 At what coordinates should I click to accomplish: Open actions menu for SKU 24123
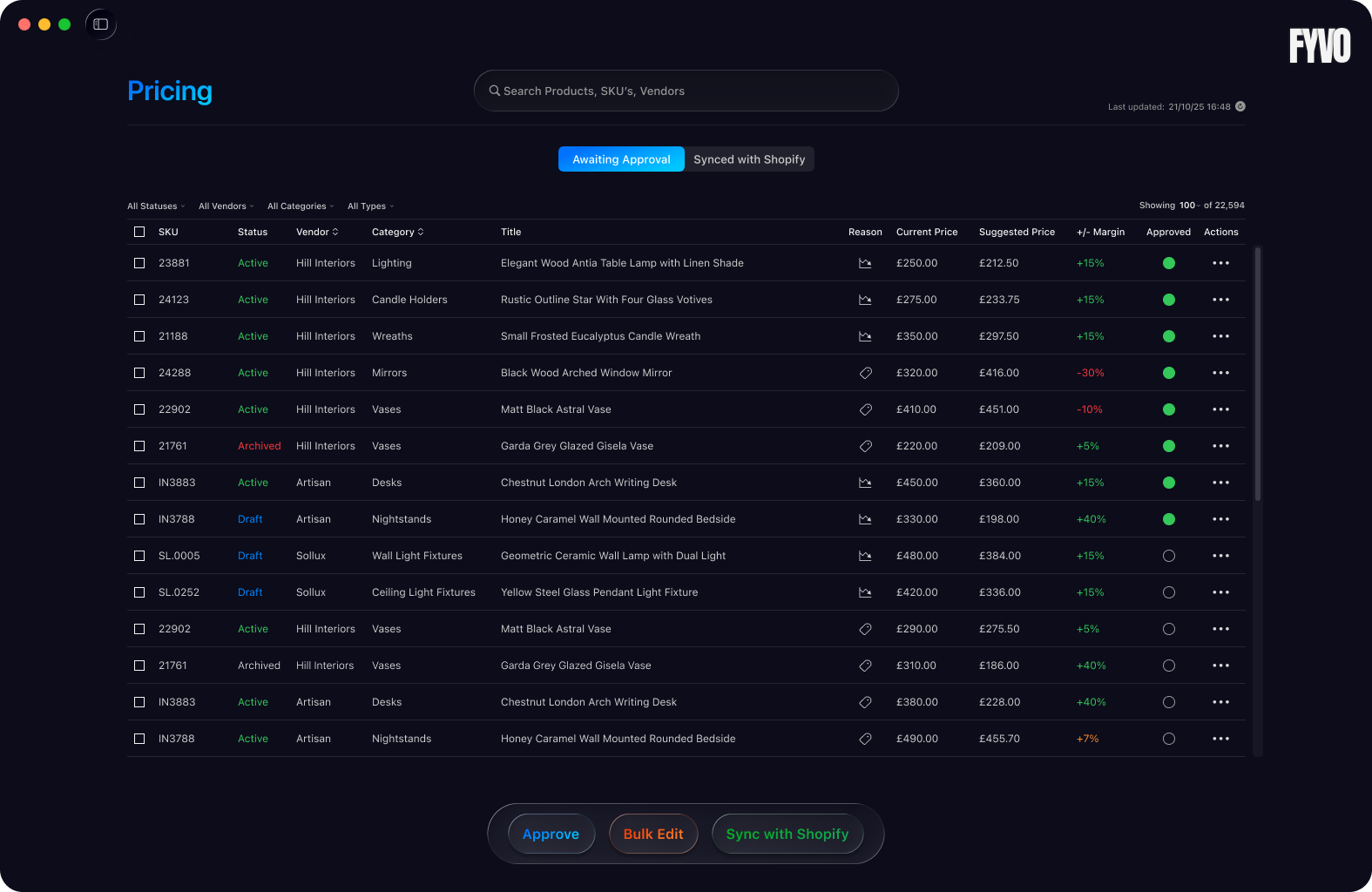pos(1220,300)
